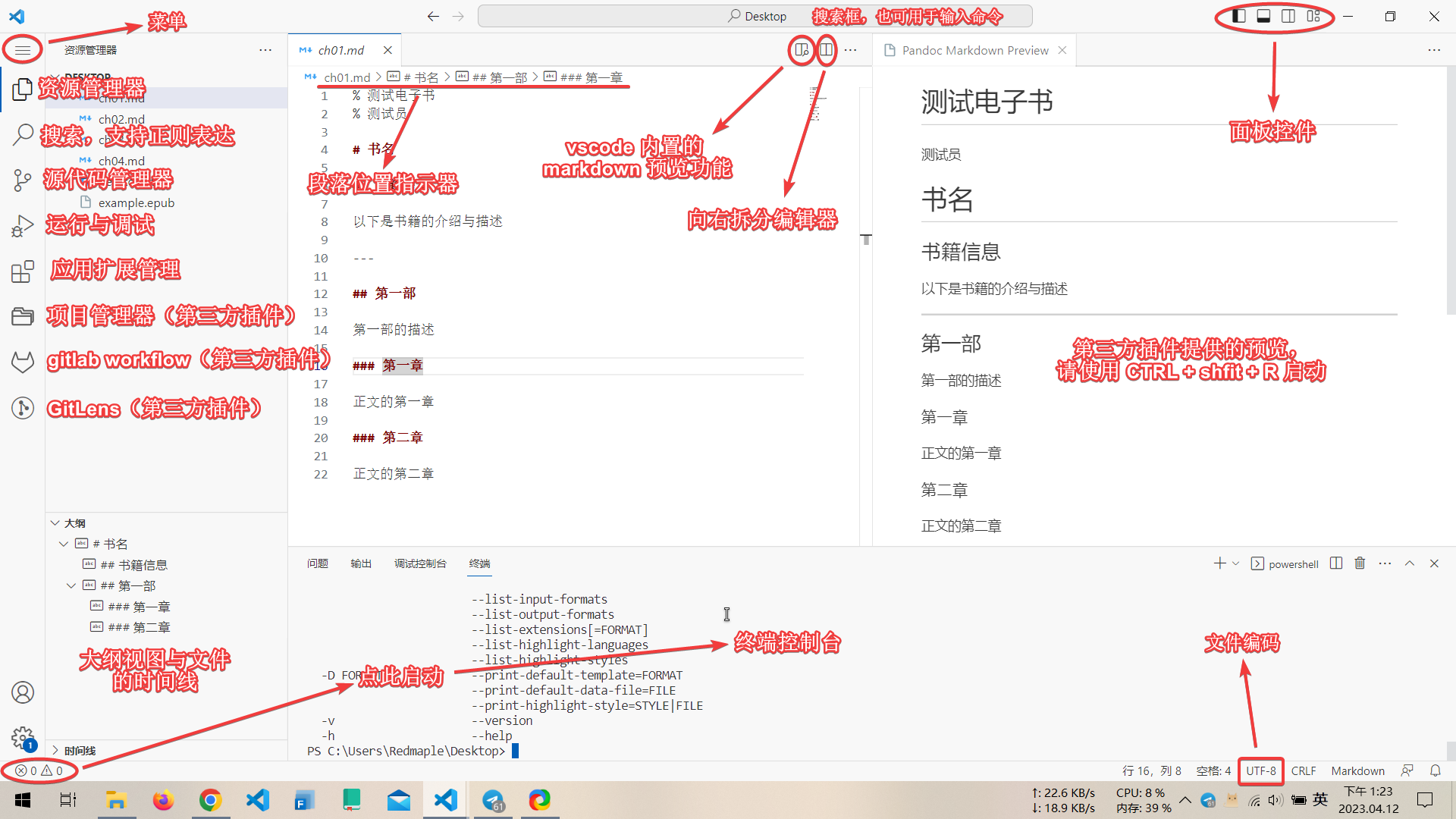Close the ch01.md editor tab
Viewport: 1456px width, 819px height.
tap(388, 50)
